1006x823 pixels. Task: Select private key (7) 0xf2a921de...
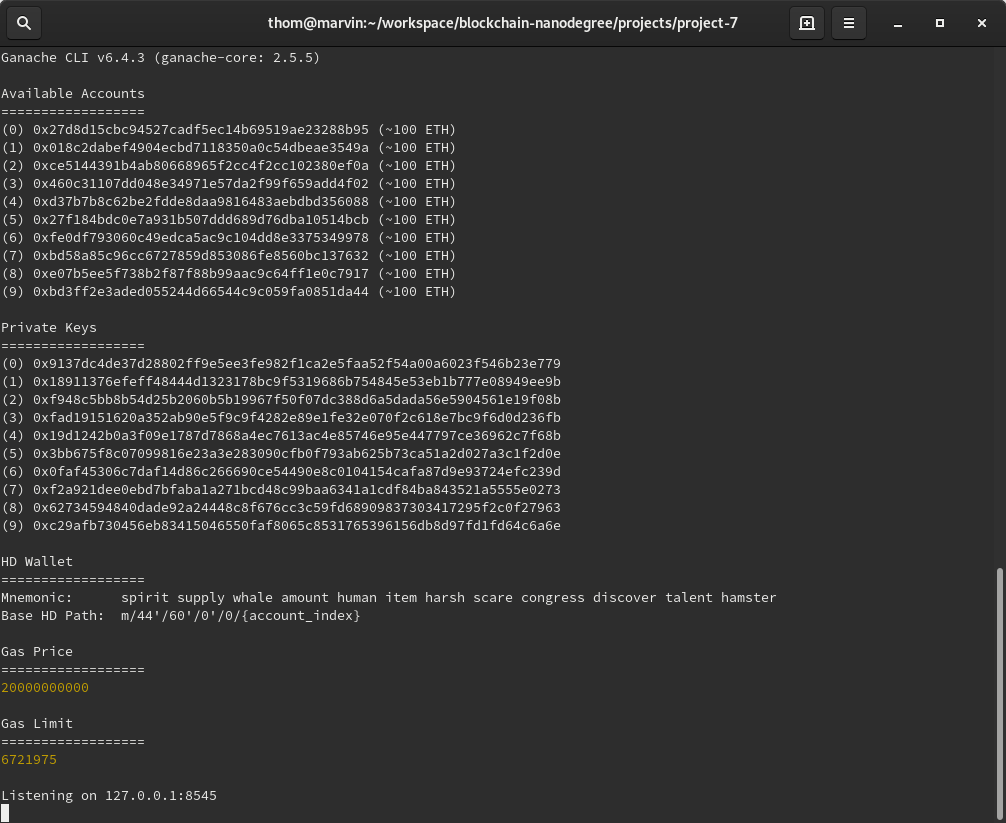[296, 489]
